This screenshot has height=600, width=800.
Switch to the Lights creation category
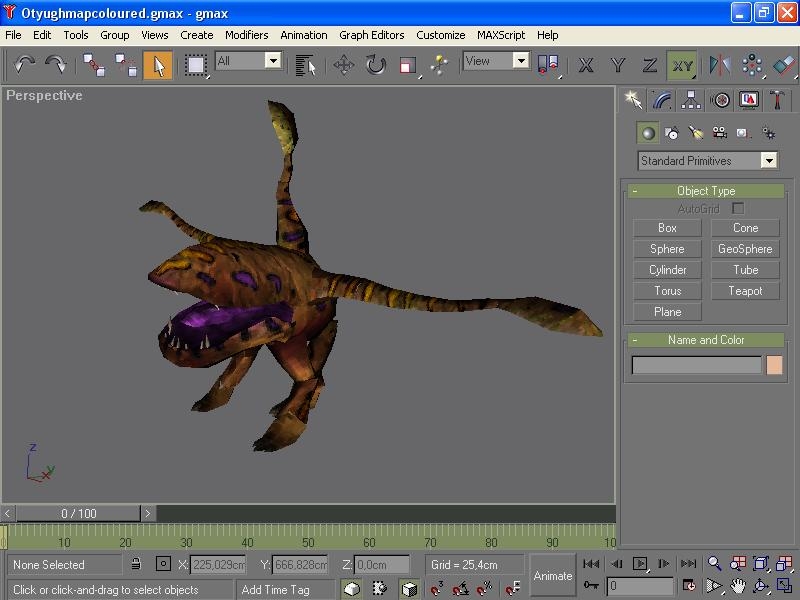coord(696,133)
